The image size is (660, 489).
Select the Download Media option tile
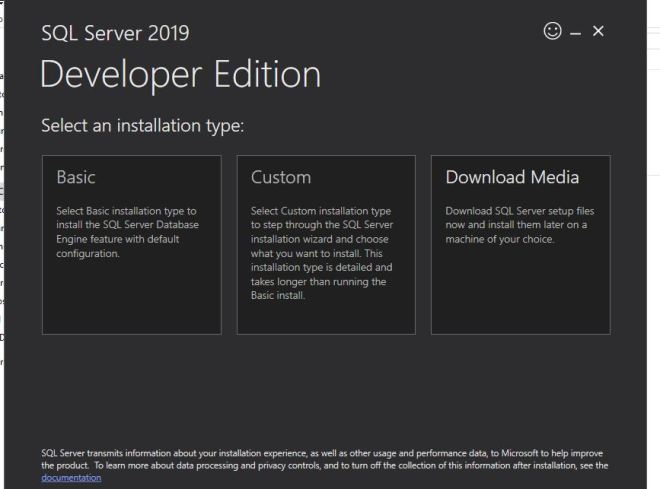point(520,244)
